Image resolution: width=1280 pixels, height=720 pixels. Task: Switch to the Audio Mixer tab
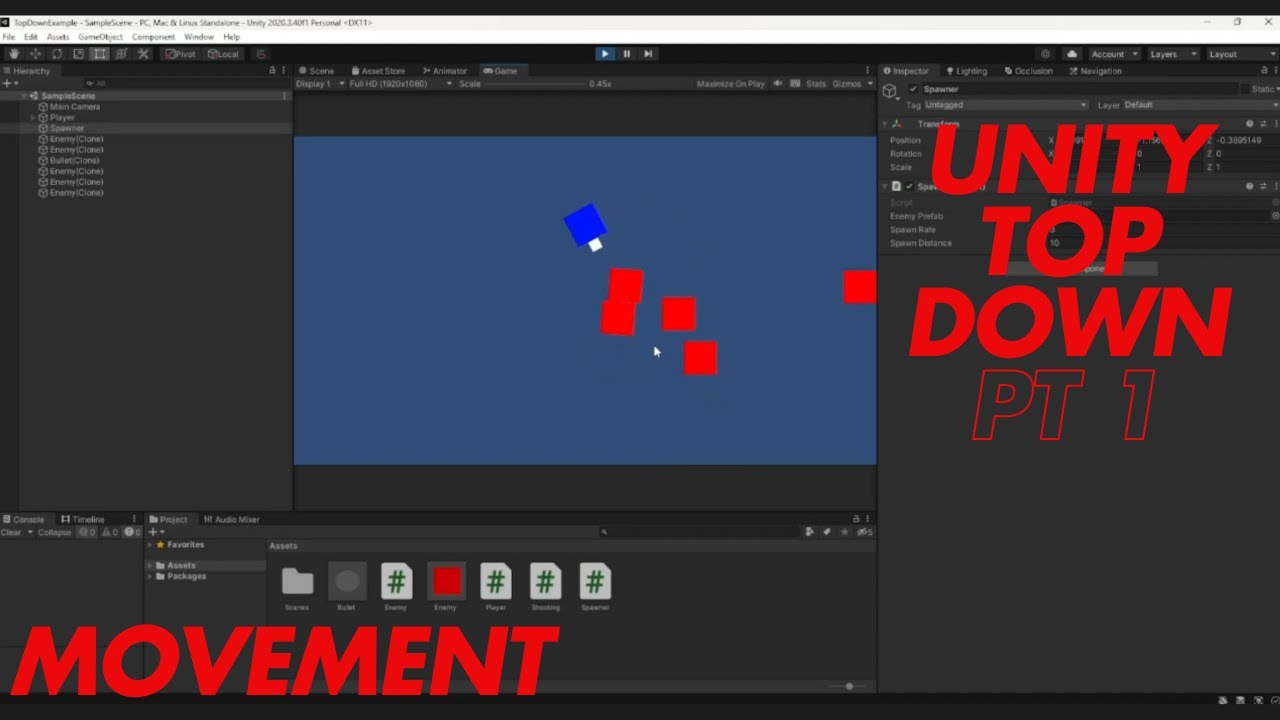tap(232, 520)
